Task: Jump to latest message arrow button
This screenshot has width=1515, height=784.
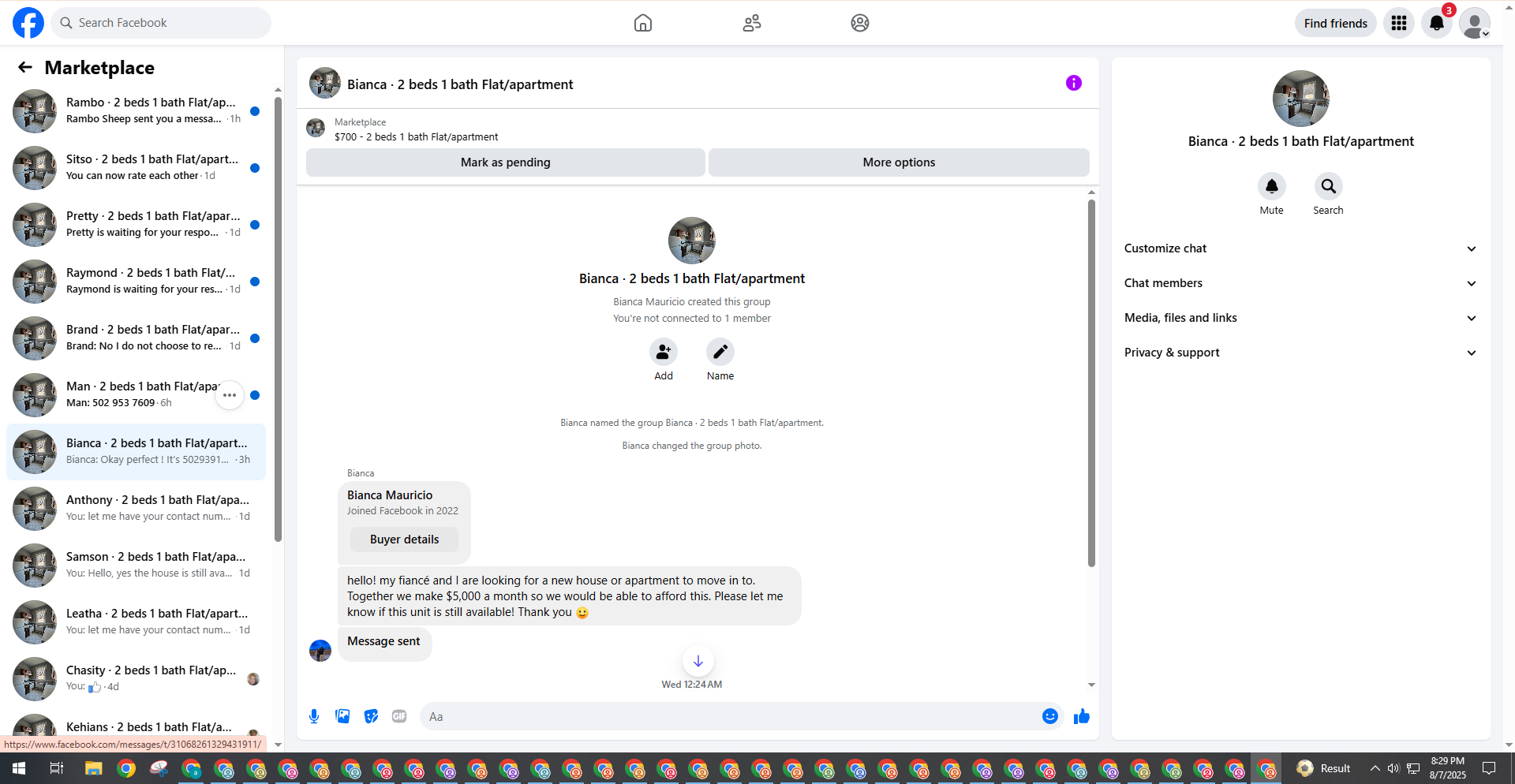Action: 698,661
